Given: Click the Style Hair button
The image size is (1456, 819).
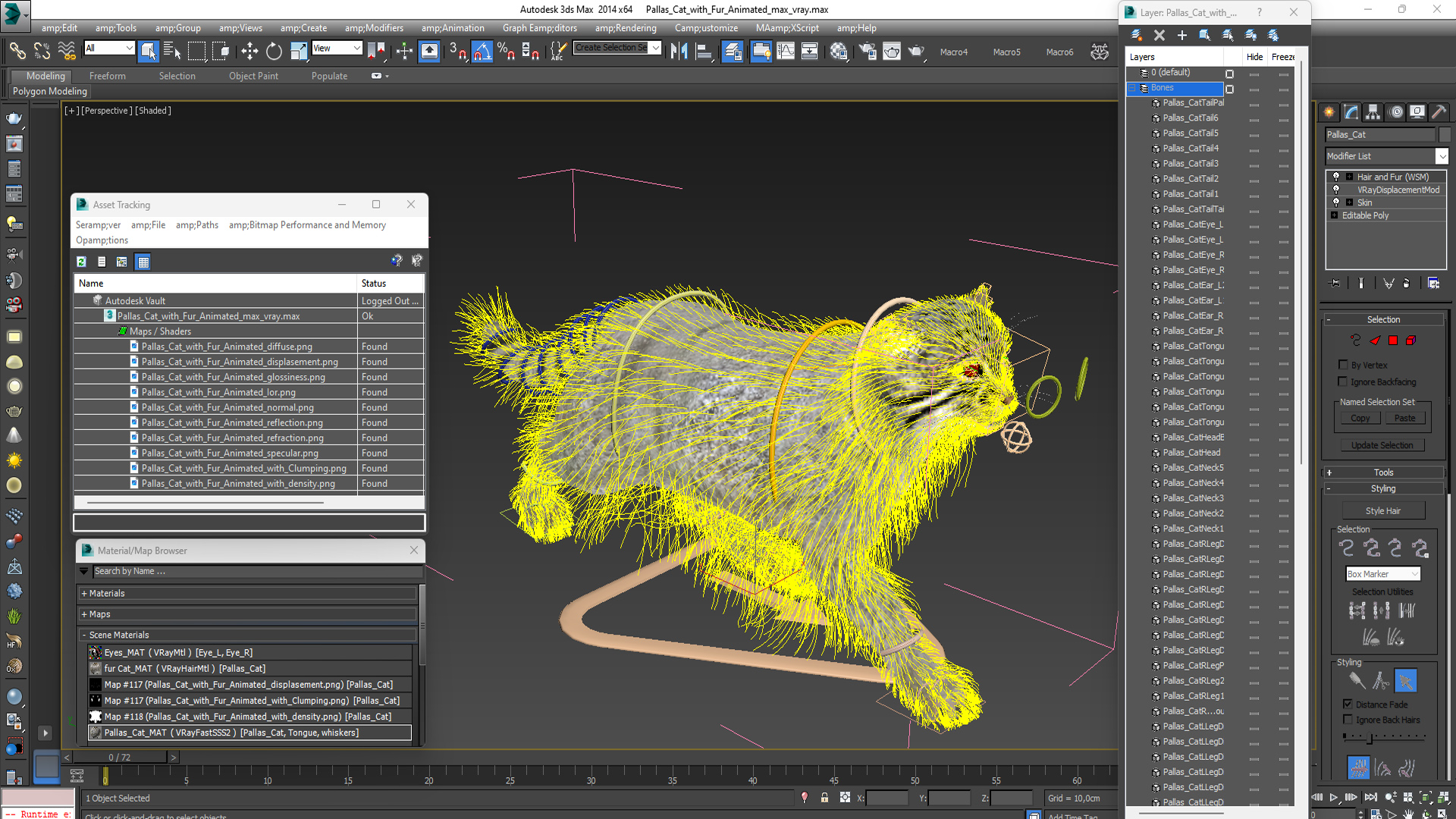Looking at the screenshot, I should click(1383, 511).
